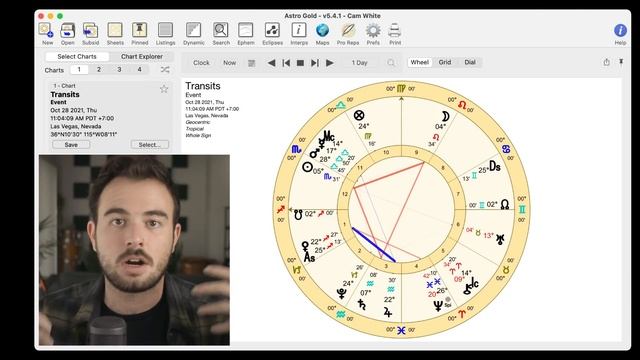
Task: Click the shuffle charts icon
Action: point(165,70)
